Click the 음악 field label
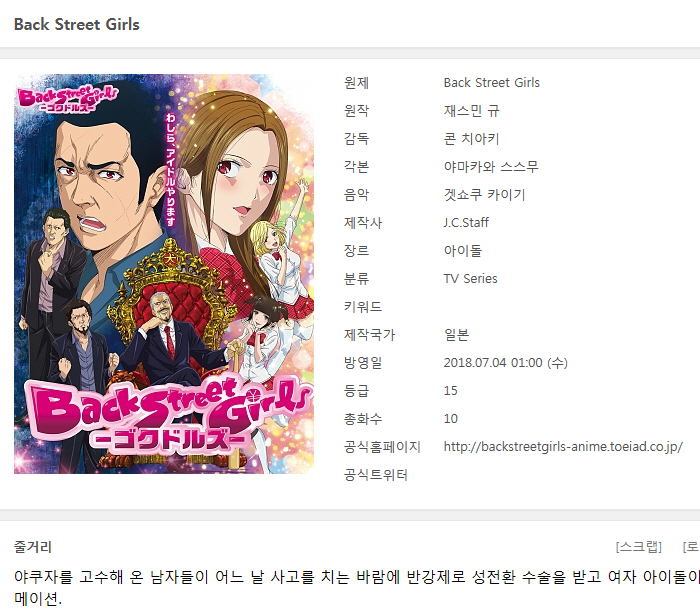700x612 pixels. (356, 195)
